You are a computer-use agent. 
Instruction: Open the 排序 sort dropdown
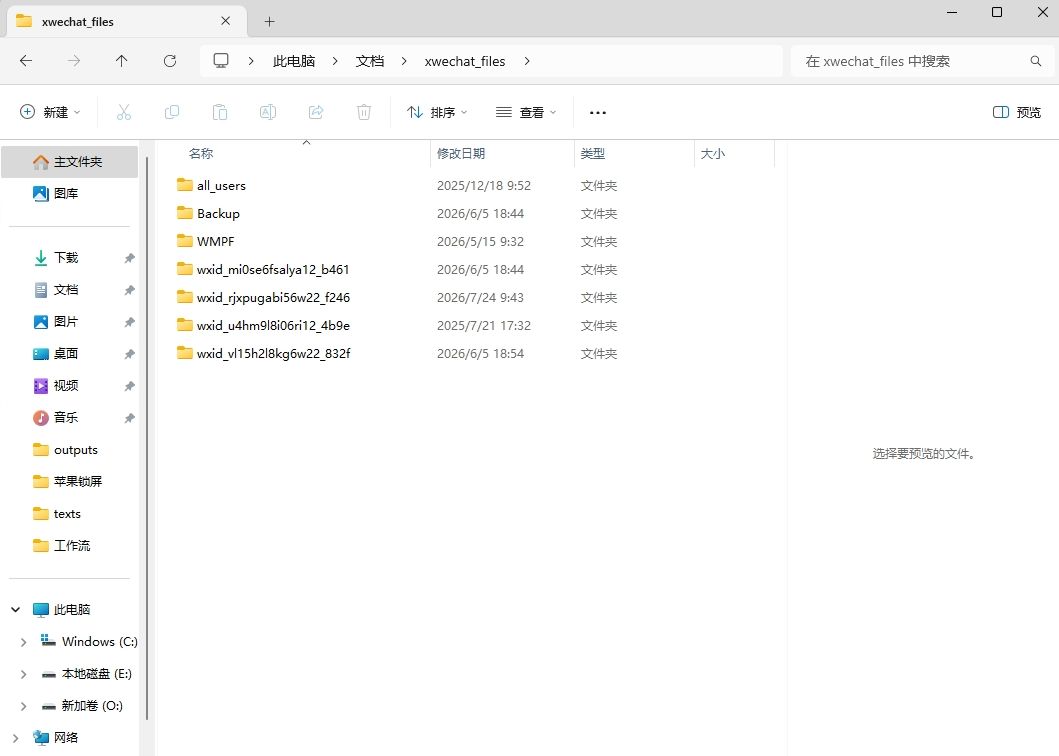click(437, 112)
